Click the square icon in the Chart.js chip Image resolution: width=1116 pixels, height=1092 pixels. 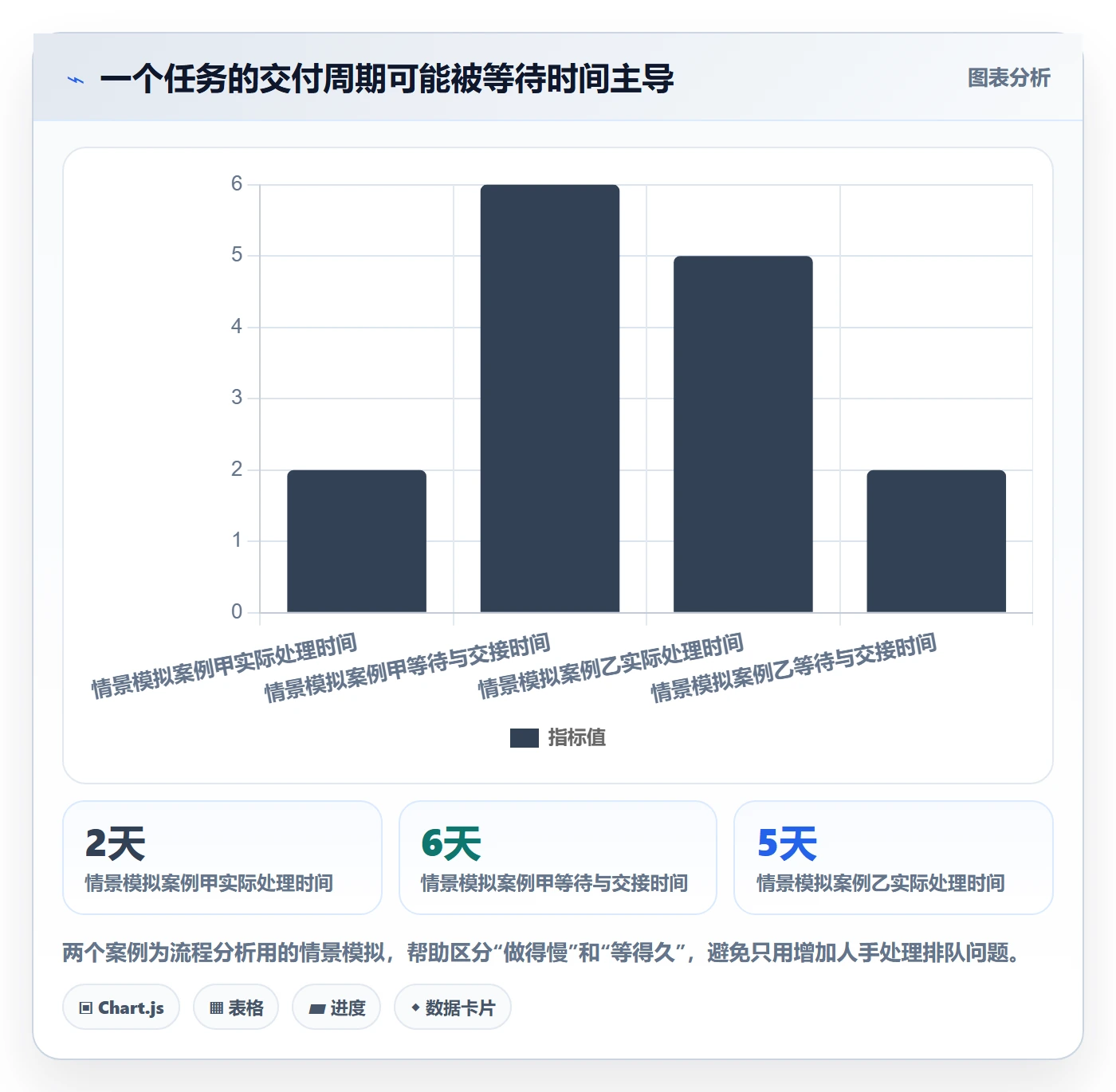click(86, 1008)
